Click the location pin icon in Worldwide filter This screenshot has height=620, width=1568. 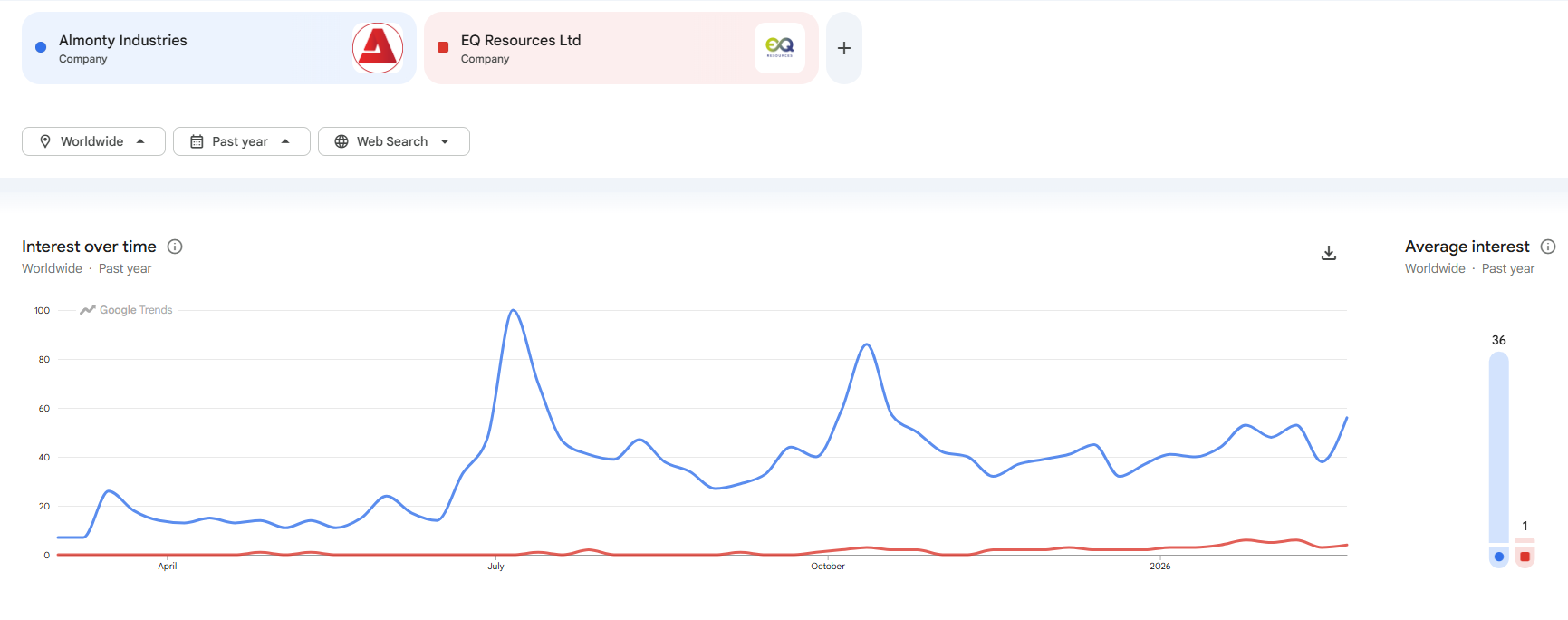click(x=45, y=141)
